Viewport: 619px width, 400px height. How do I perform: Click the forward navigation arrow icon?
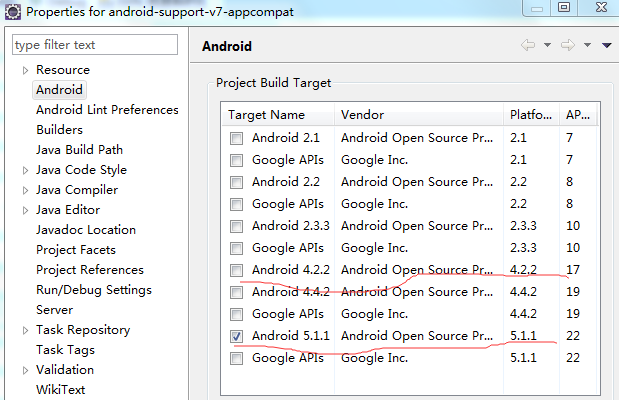(x=568, y=45)
